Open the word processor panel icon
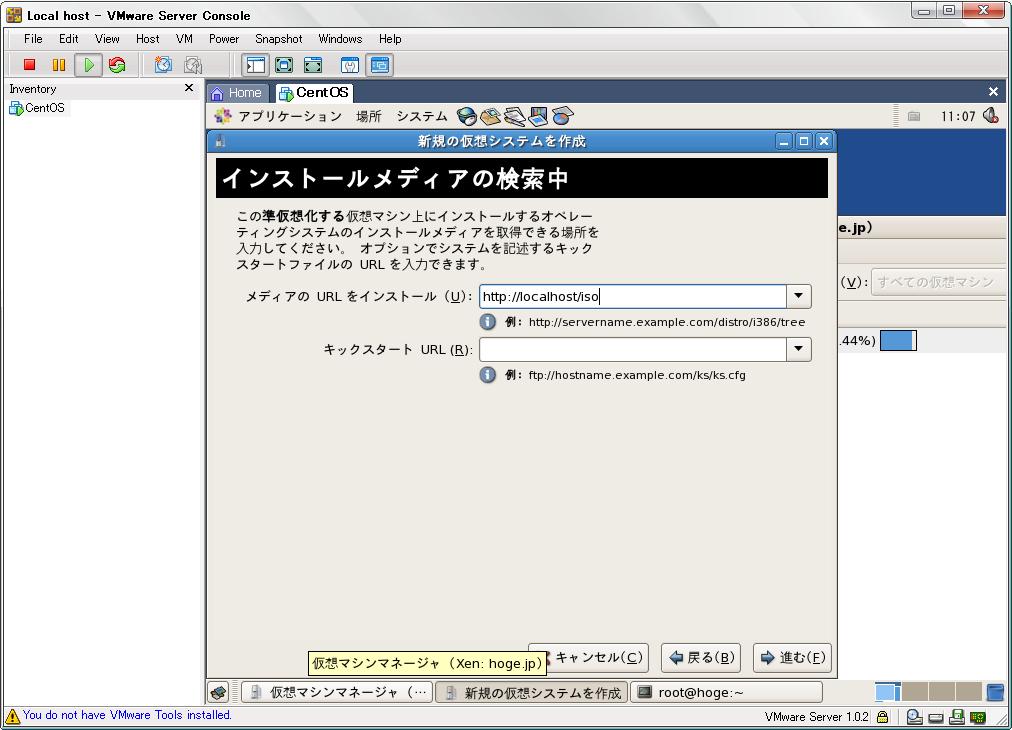Image resolution: width=1012 pixels, height=730 pixels. coord(514,116)
